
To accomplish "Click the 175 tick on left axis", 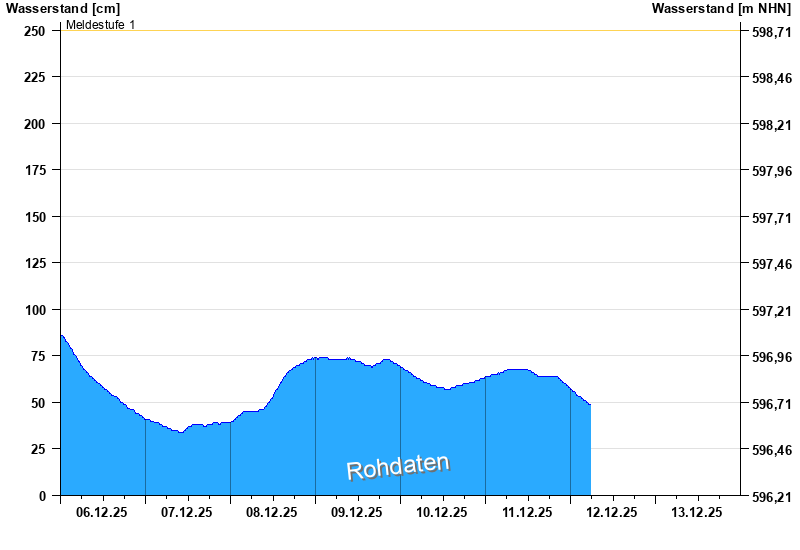I will pos(35,171).
